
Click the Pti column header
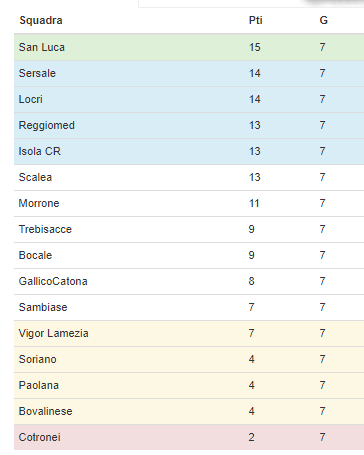255,20
